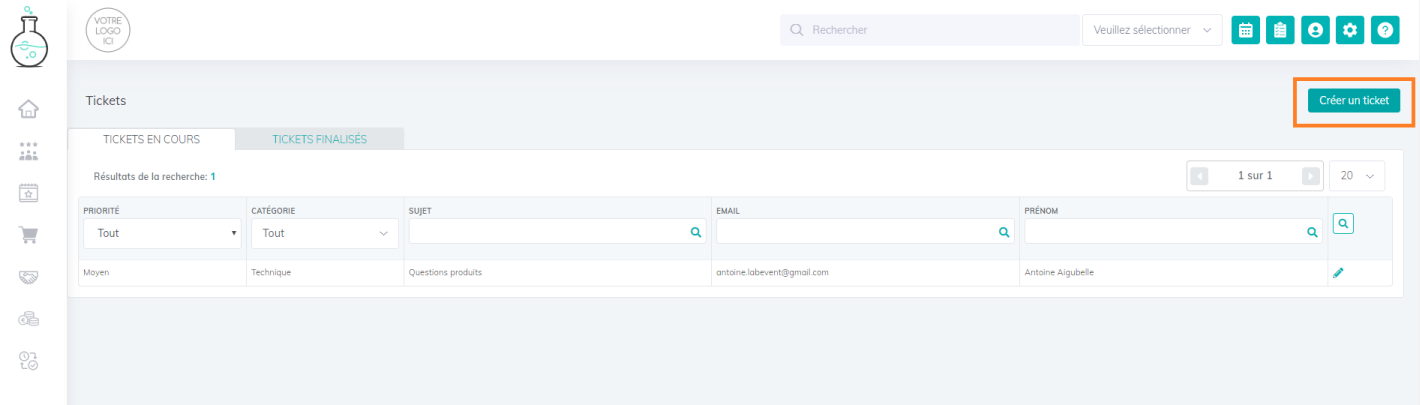The width and height of the screenshot is (1420, 405).
Task: Click the help question mark icon
Action: [1385, 30]
